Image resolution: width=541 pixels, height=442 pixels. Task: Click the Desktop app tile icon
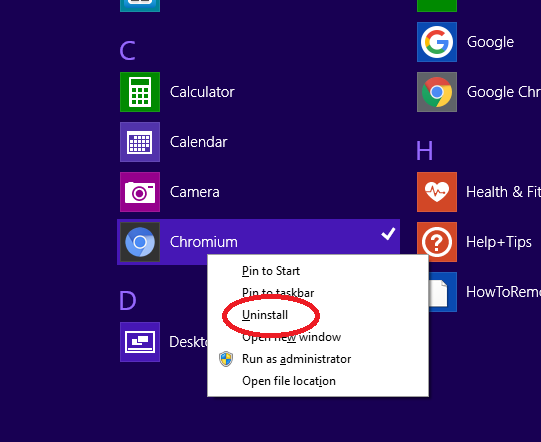pyautogui.click(x=140, y=342)
